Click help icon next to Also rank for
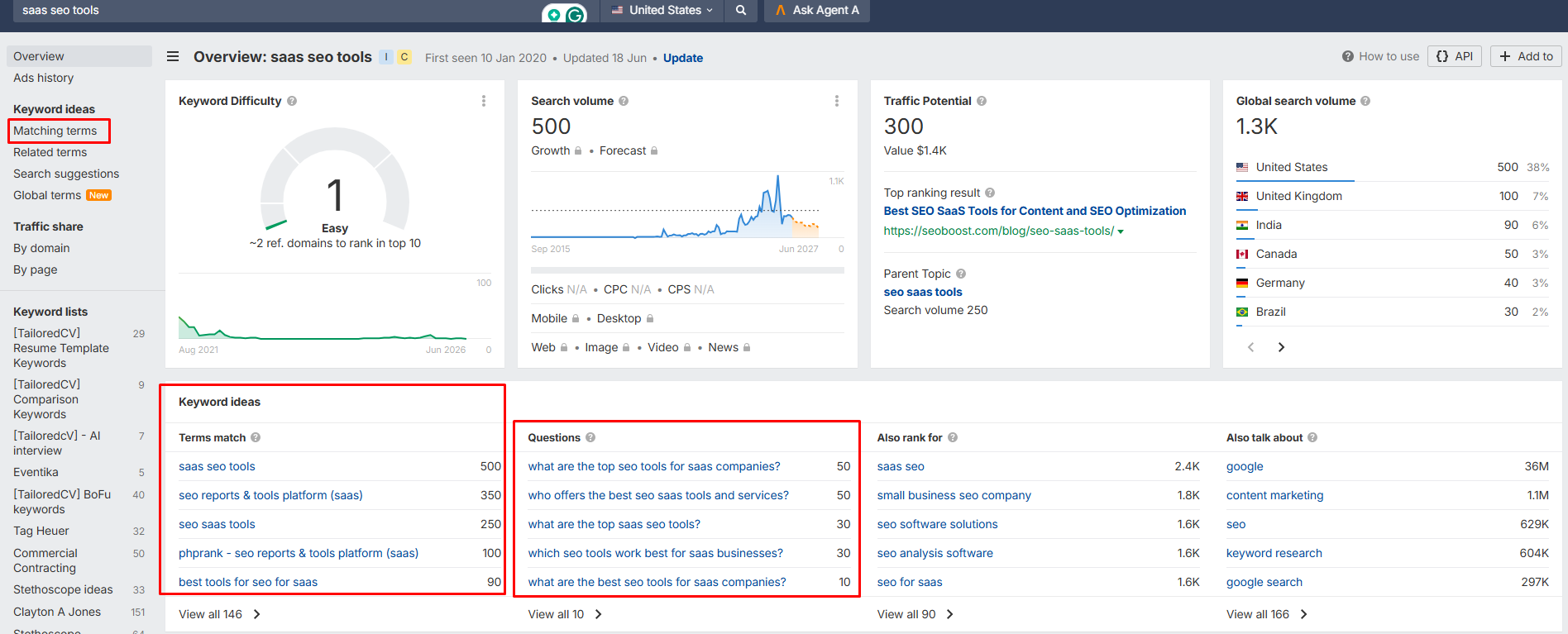This screenshot has height=634, width=1568. point(953,437)
